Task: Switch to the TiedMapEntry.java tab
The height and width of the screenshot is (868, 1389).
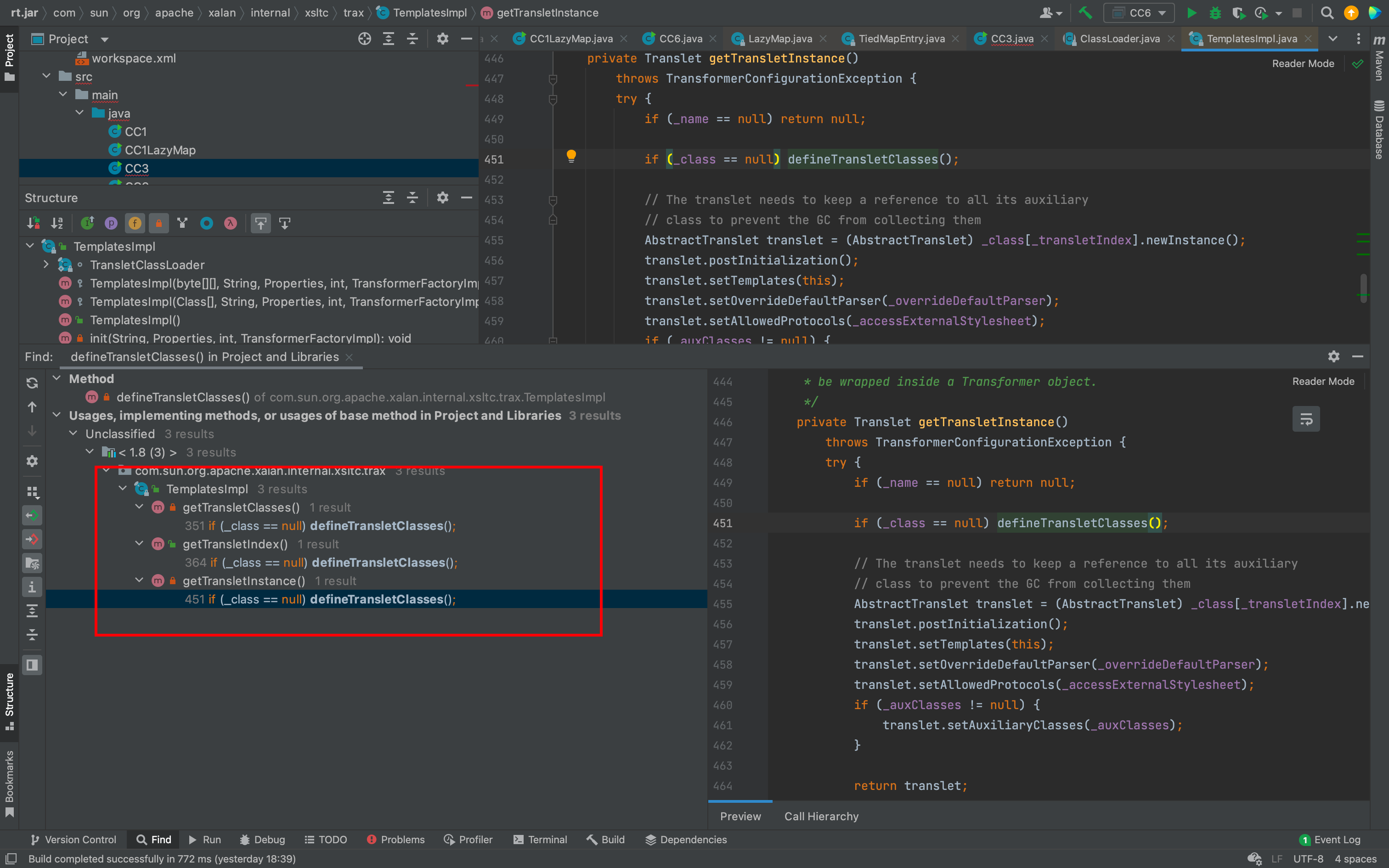Action: [901, 39]
